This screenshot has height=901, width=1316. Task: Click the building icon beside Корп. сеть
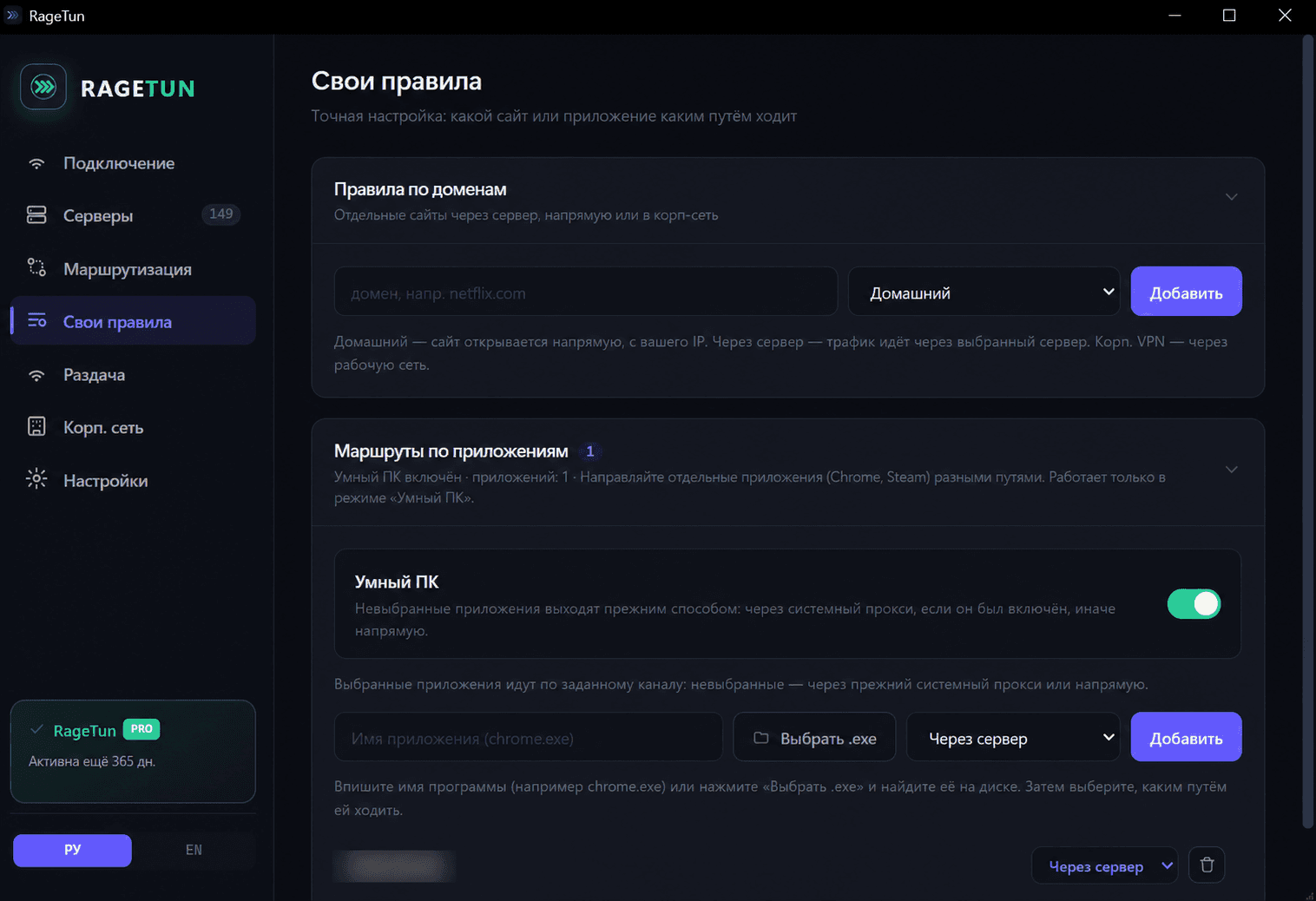(36, 427)
